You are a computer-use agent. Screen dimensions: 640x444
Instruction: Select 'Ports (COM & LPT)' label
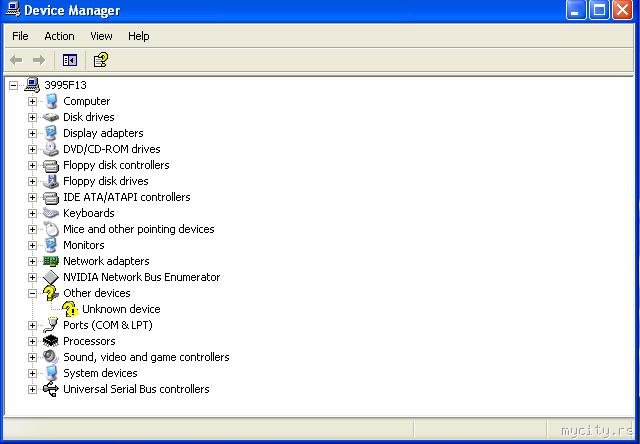click(108, 325)
